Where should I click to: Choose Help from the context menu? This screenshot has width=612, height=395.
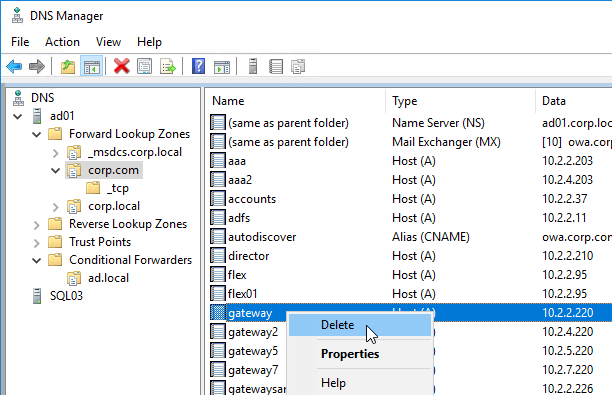[x=360, y=383]
